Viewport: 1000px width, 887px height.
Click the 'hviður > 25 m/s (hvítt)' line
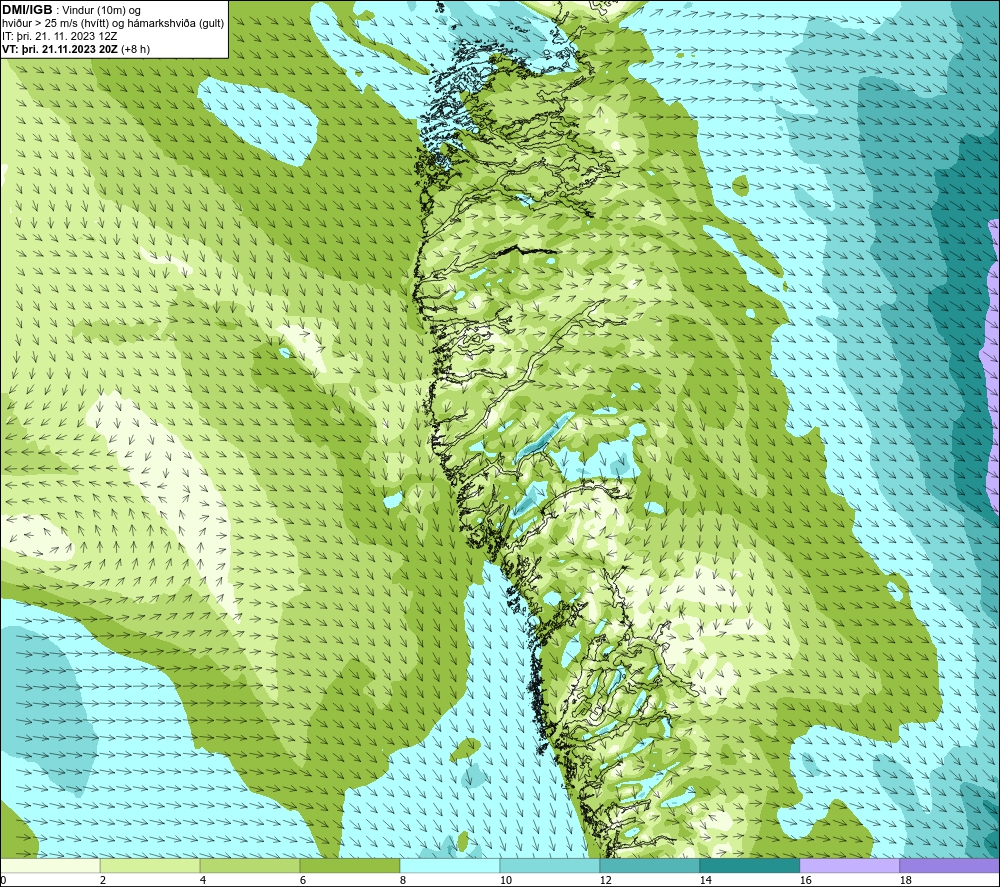pos(57,23)
